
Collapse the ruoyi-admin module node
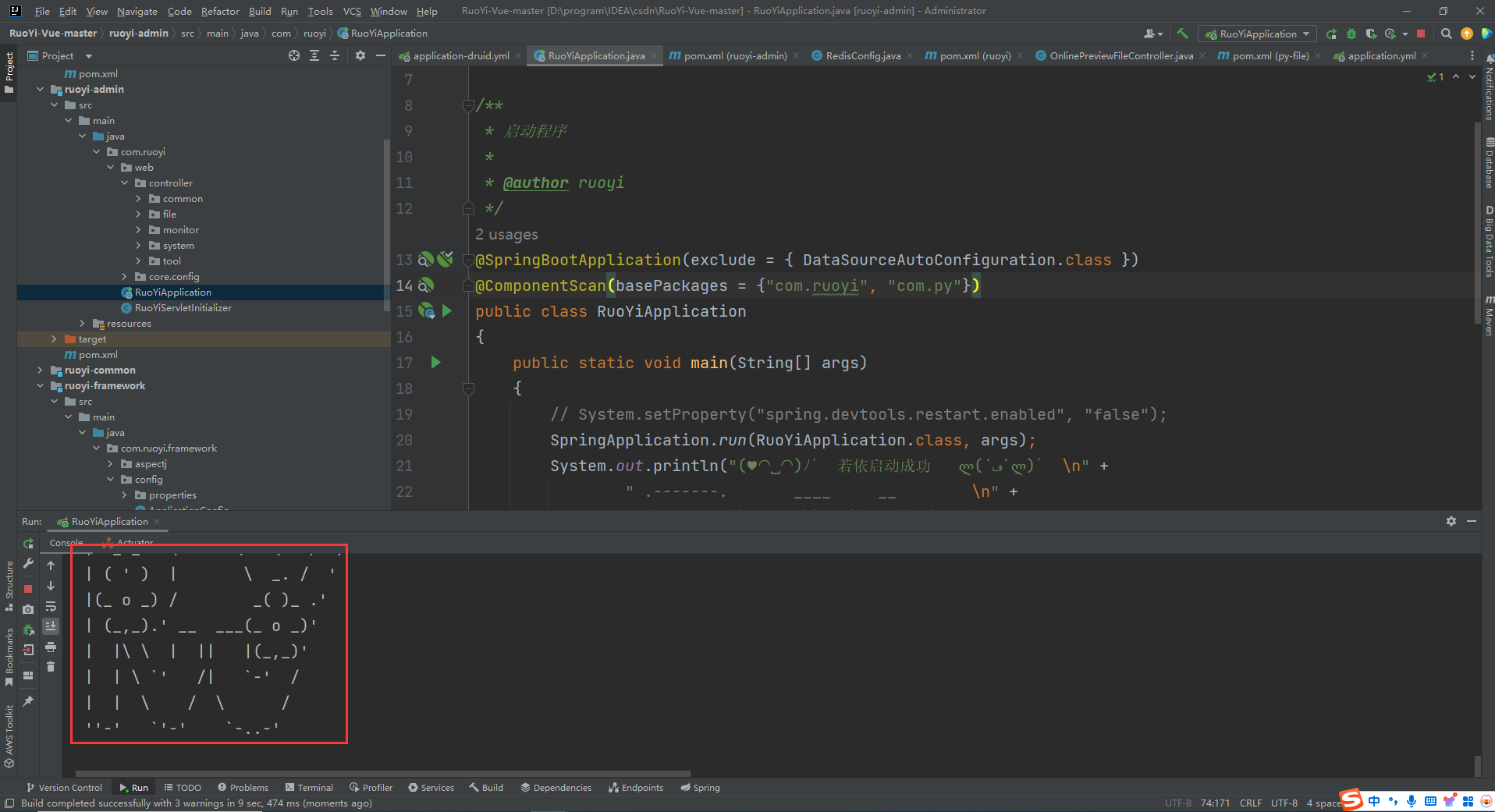[x=40, y=89]
